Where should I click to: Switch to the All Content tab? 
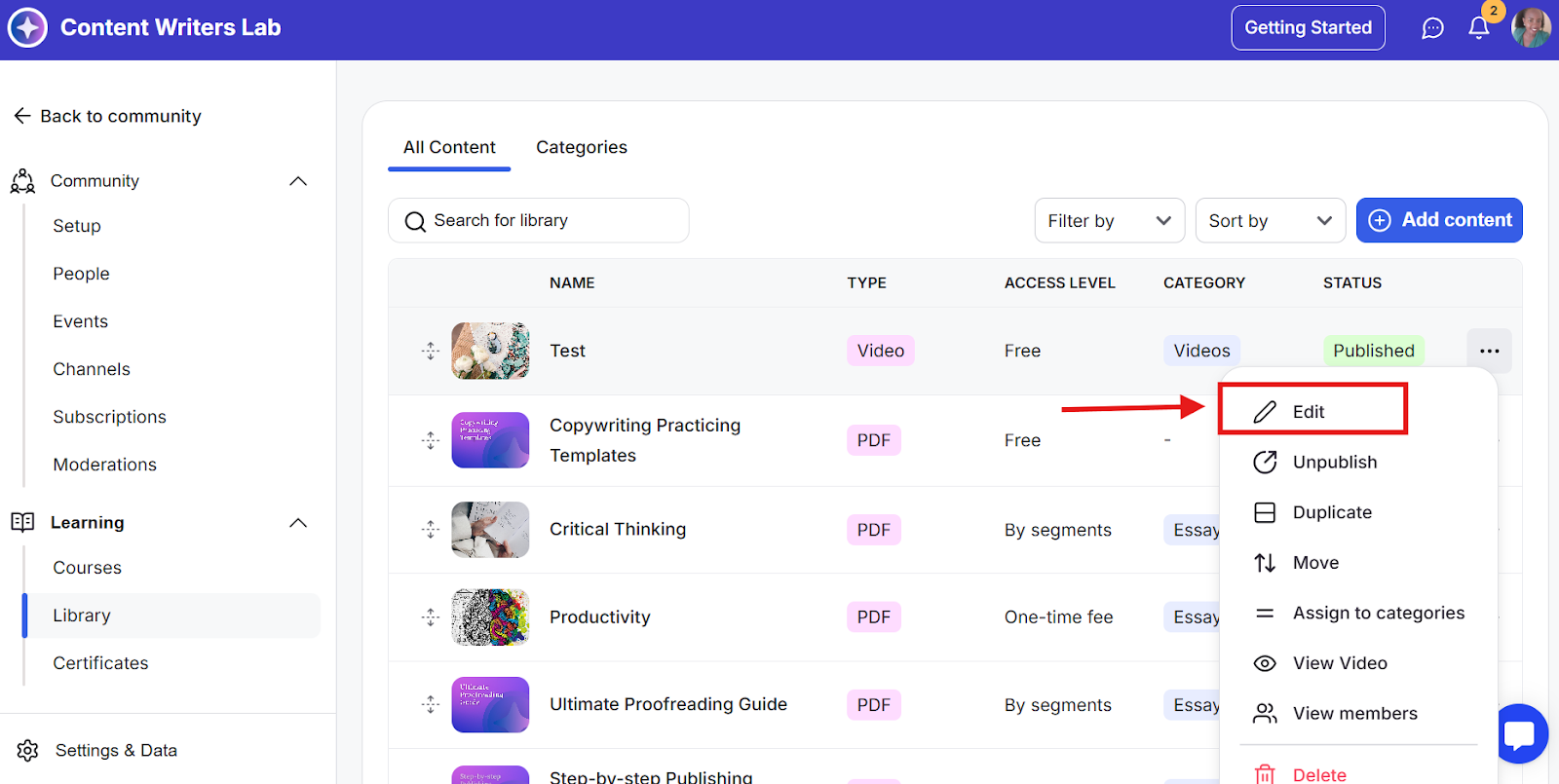click(449, 147)
